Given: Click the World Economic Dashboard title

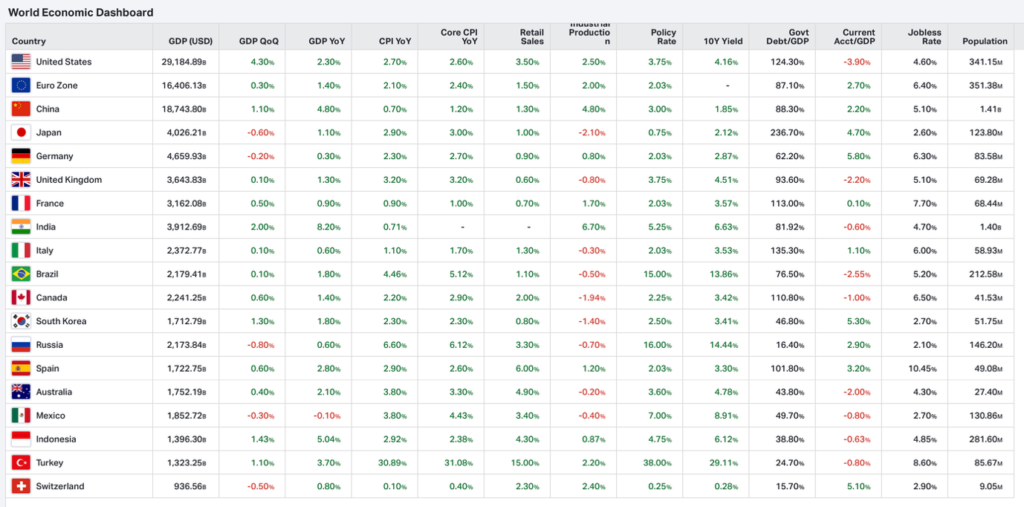Looking at the screenshot, I should pyautogui.click(x=81, y=13).
